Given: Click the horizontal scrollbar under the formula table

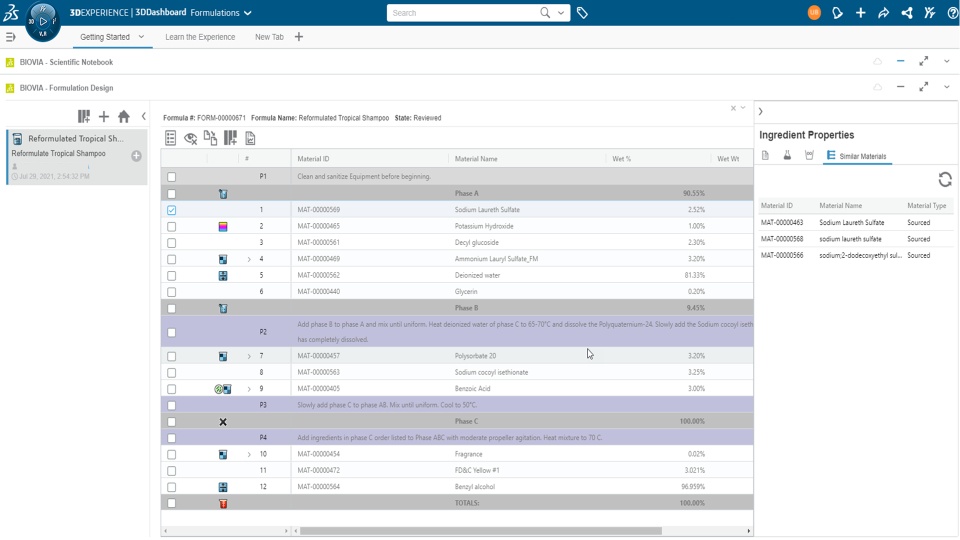Looking at the screenshot, I should (x=481, y=531).
